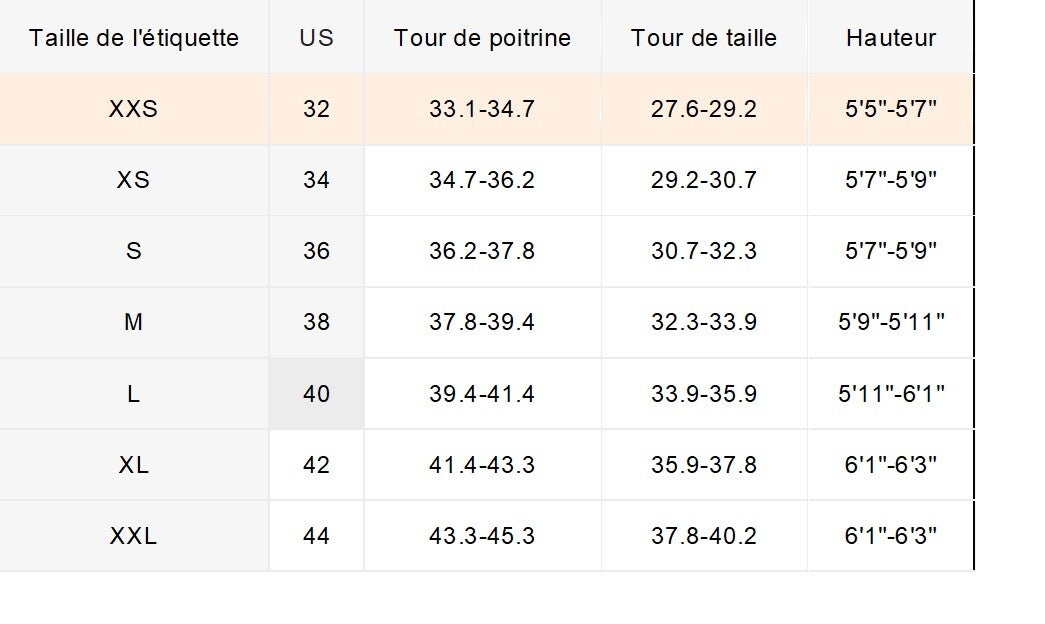Click the "Taille de l'étiquette" column header

tap(134, 38)
